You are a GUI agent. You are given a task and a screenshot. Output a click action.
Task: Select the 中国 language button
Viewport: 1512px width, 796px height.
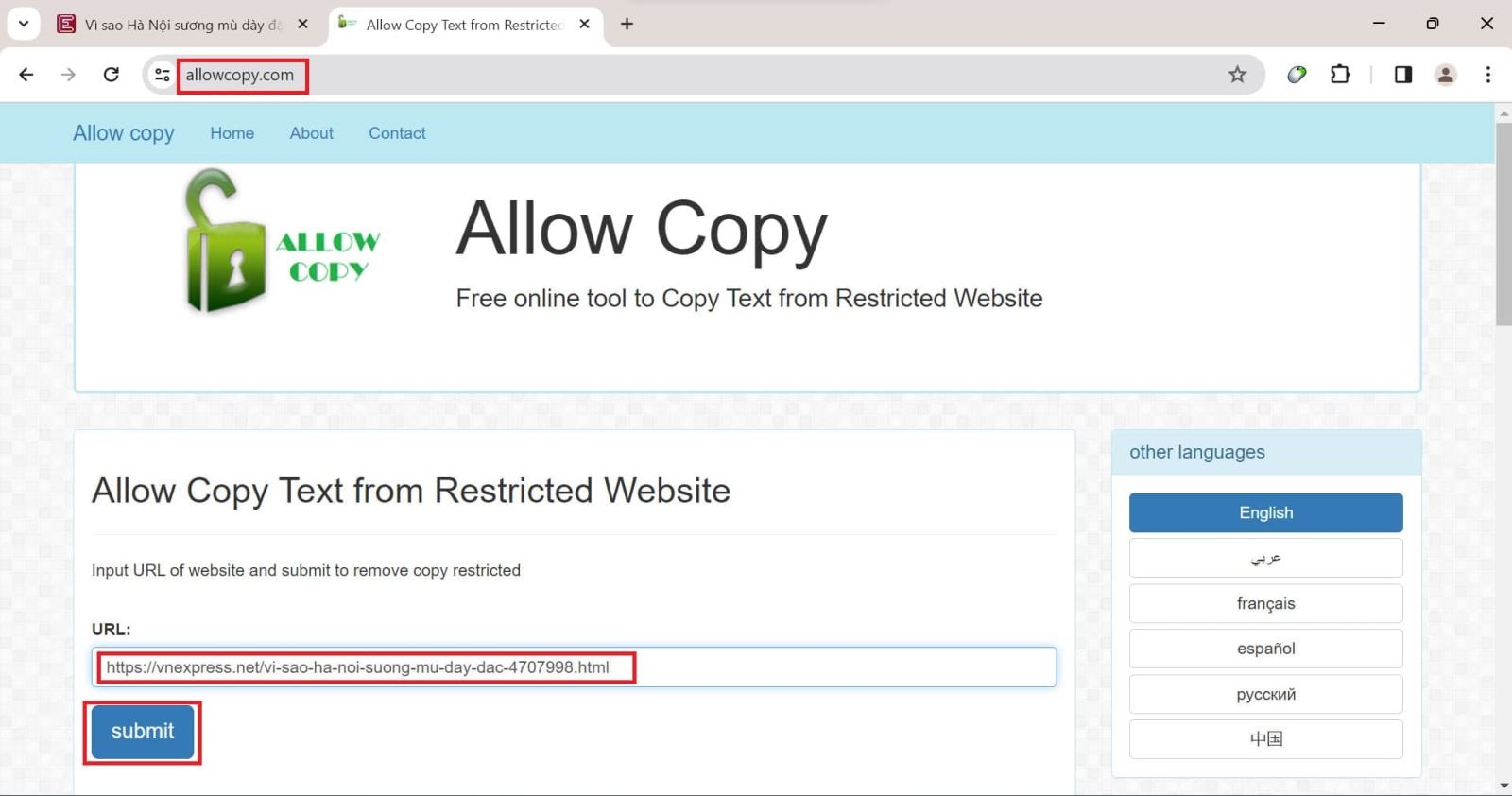[1265, 739]
